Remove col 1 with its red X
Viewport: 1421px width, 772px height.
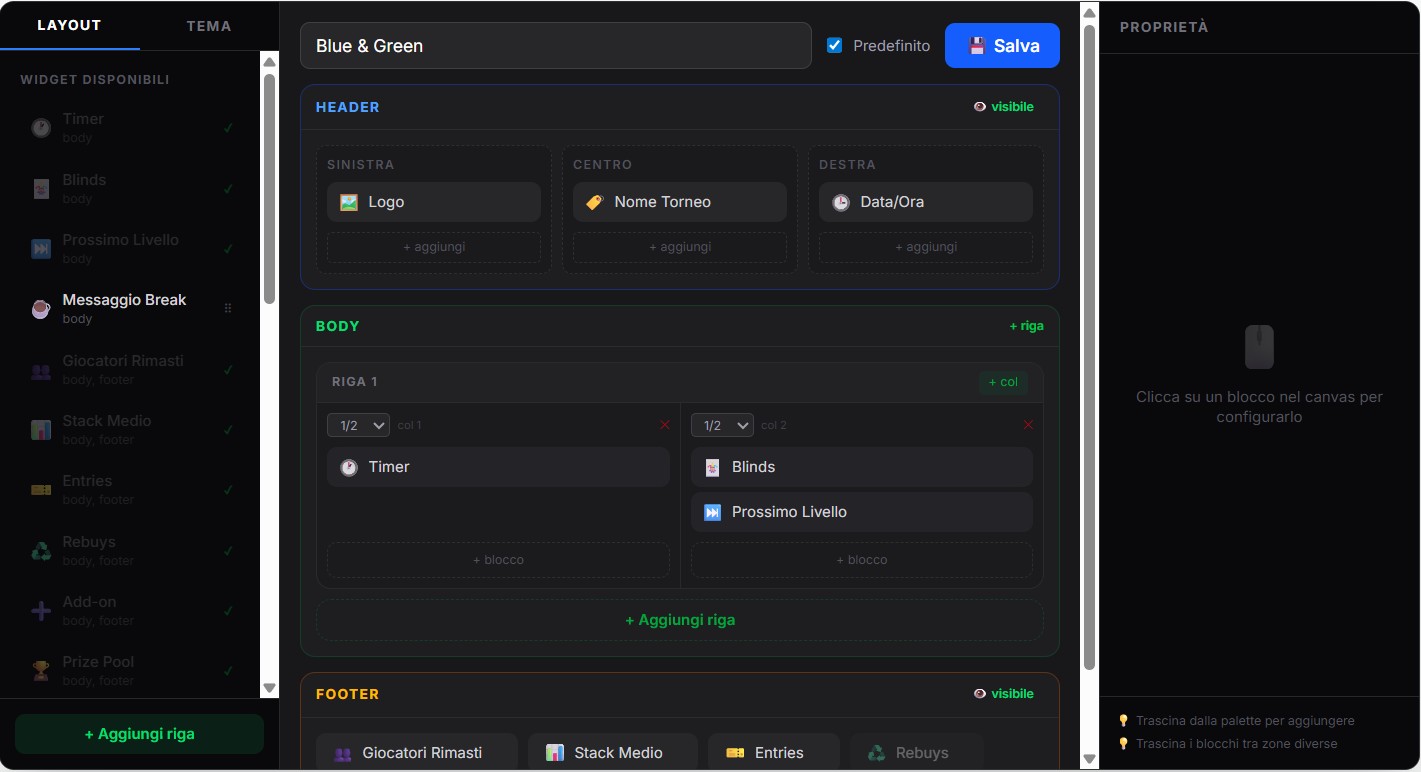665,425
